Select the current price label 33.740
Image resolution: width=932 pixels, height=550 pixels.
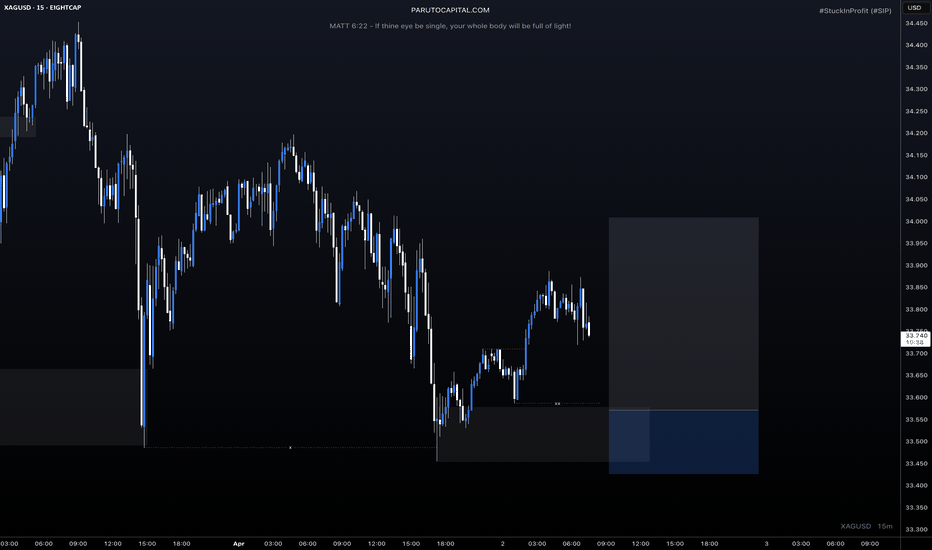[916, 336]
